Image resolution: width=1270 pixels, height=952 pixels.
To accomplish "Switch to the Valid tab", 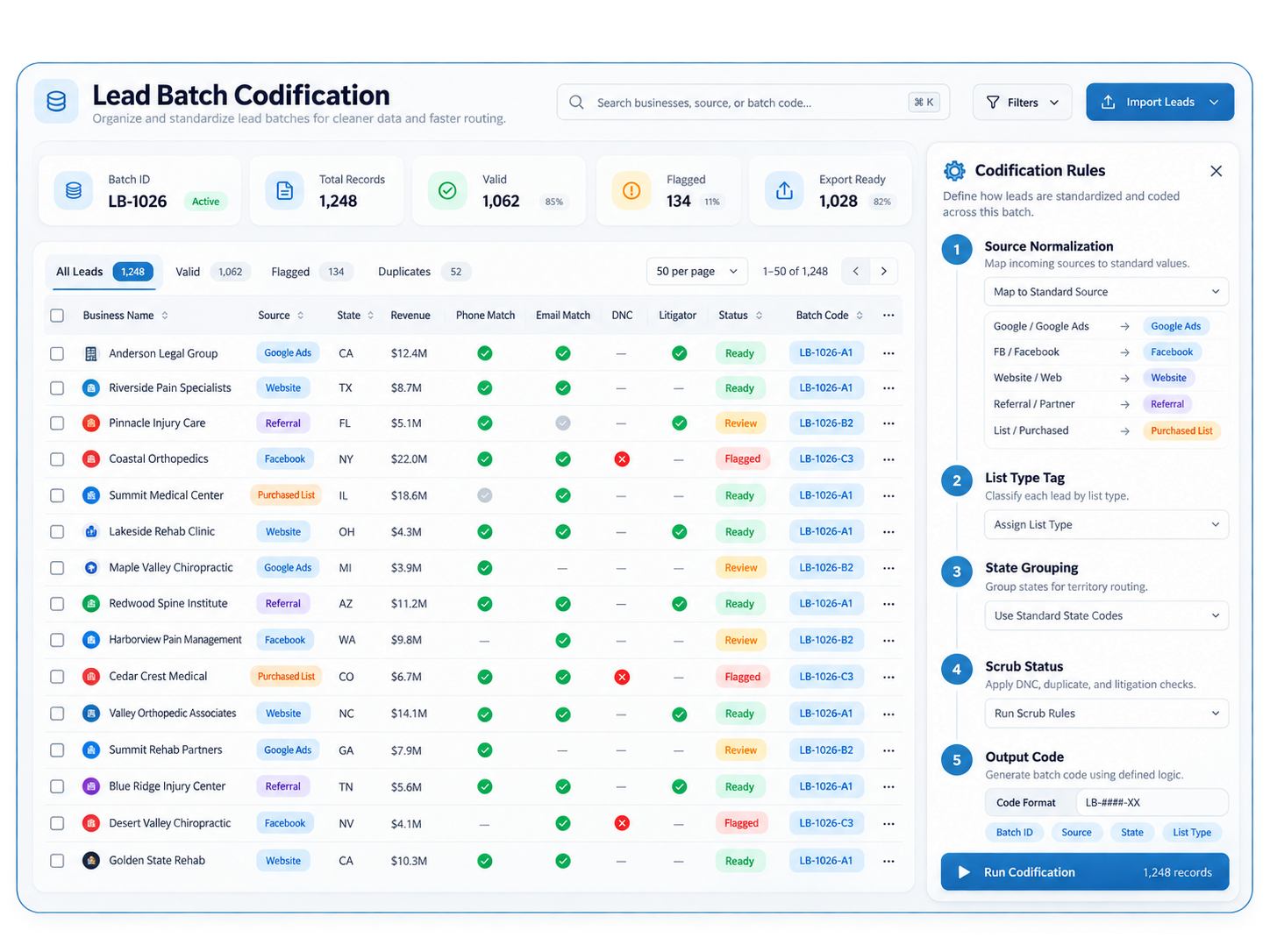I will (x=213, y=272).
